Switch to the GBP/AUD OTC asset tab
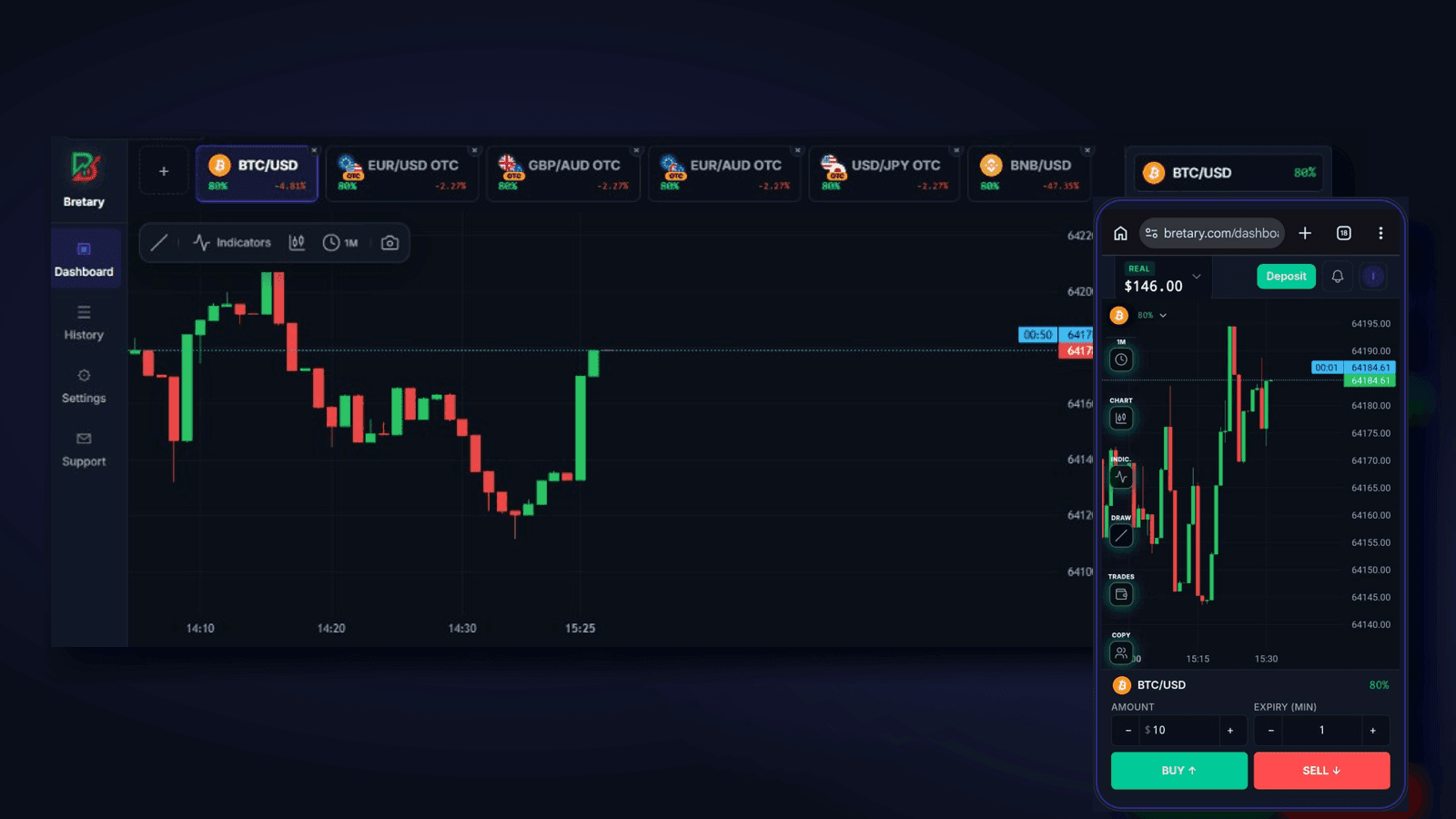This screenshot has width=1456, height=819. (563, 174)
